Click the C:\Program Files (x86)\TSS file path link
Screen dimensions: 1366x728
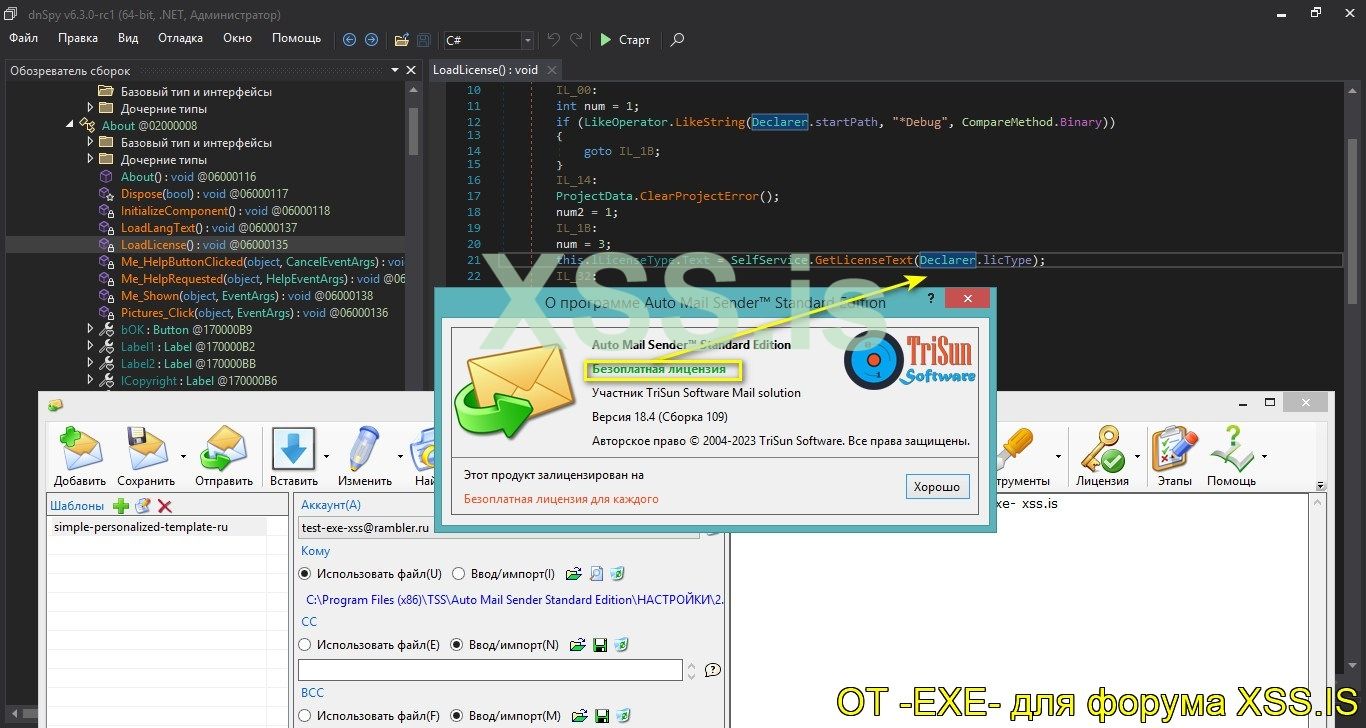click(514, 600)
